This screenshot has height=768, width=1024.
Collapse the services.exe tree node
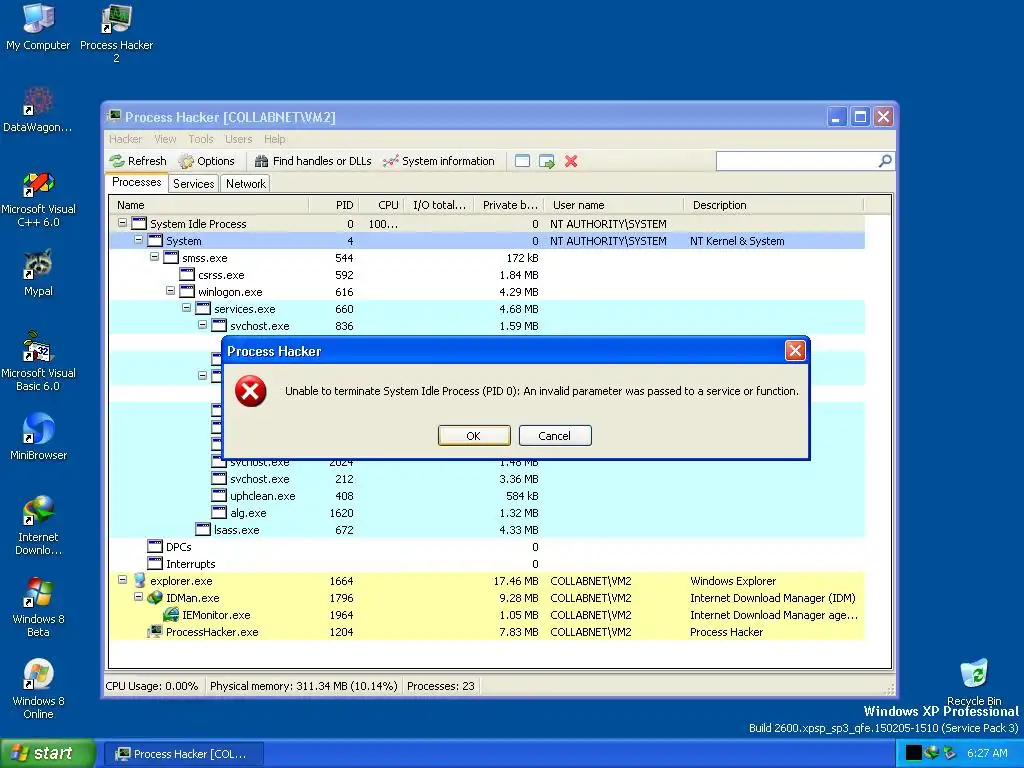[x=186, y=308]
